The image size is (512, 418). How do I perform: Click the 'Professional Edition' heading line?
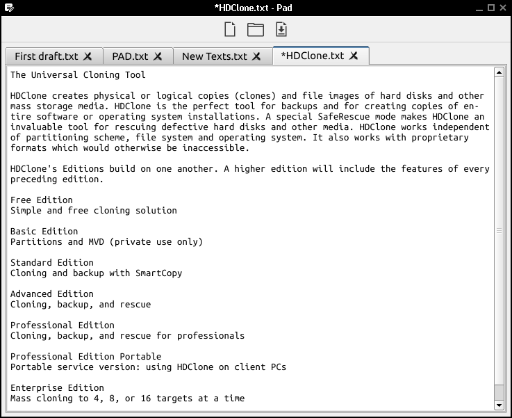click(62, 325)
